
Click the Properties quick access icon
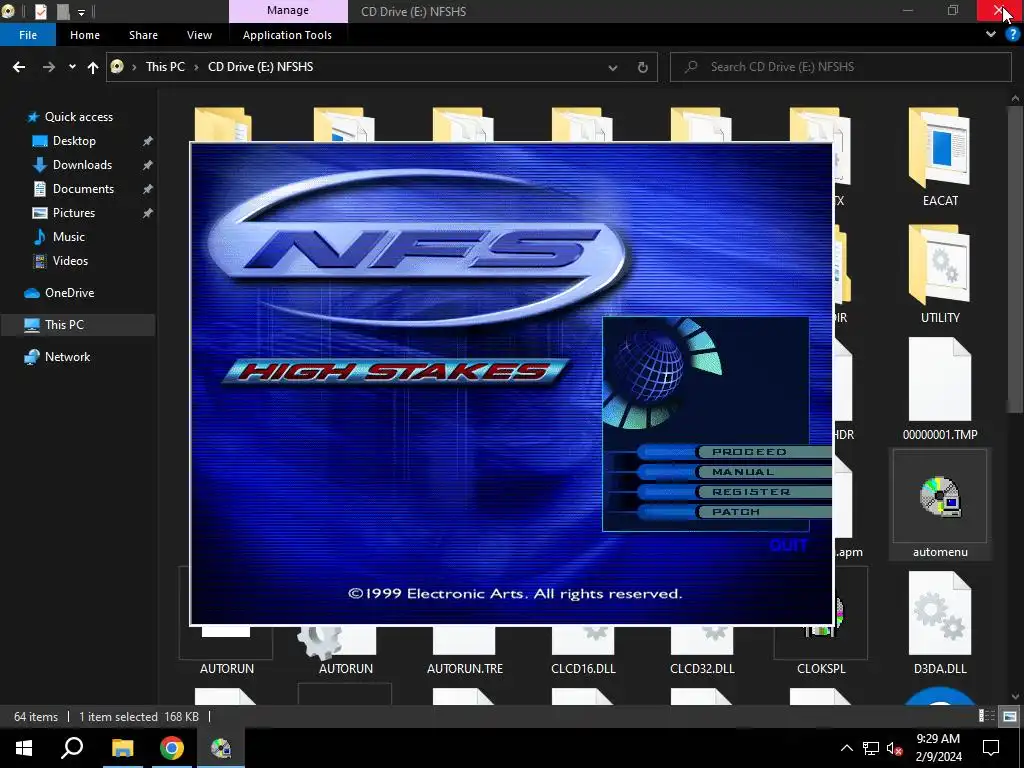click(40, 12)
